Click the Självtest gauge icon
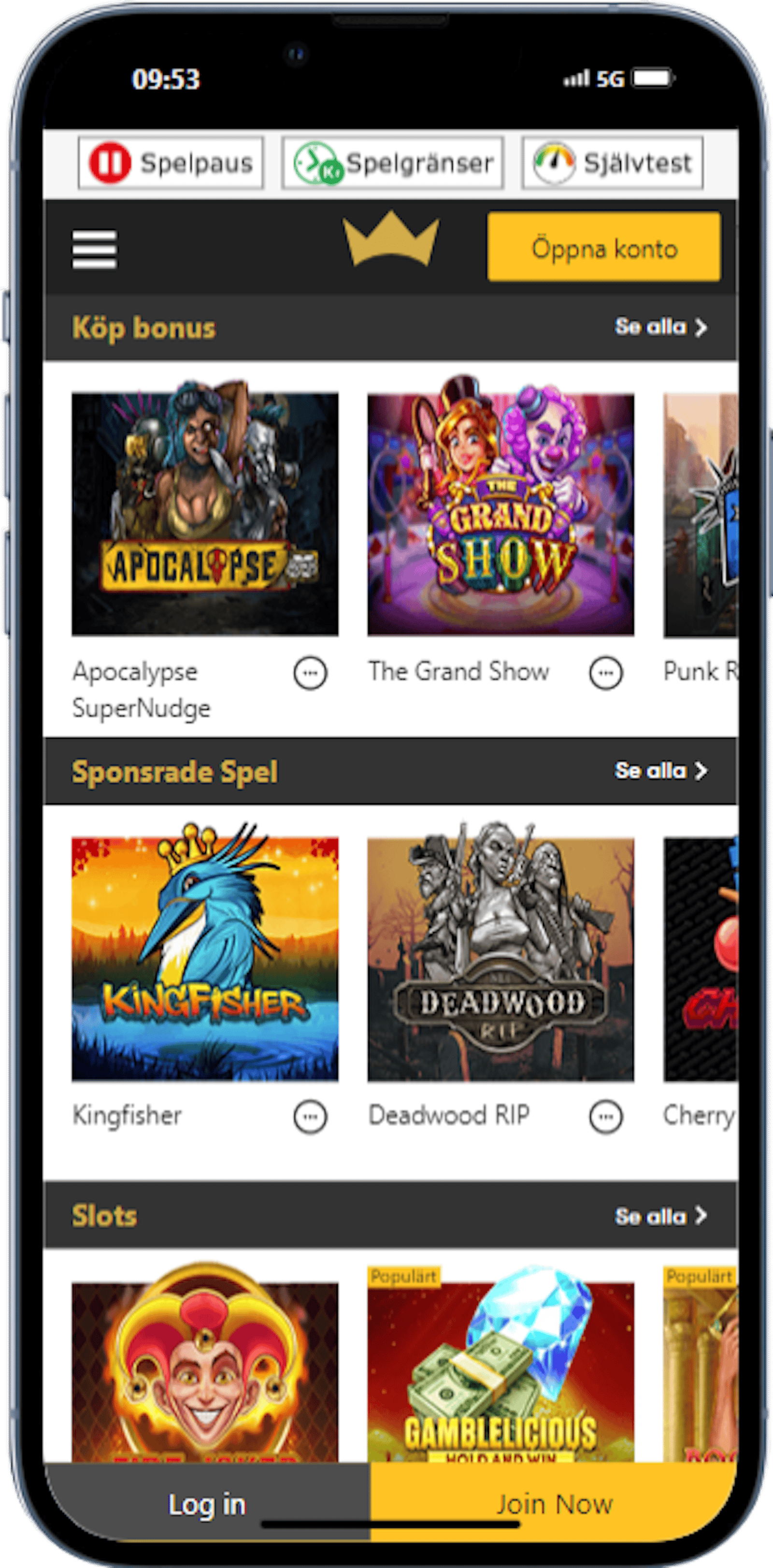This screenshot has height=1568, width=773. click(x=554, y=162)
